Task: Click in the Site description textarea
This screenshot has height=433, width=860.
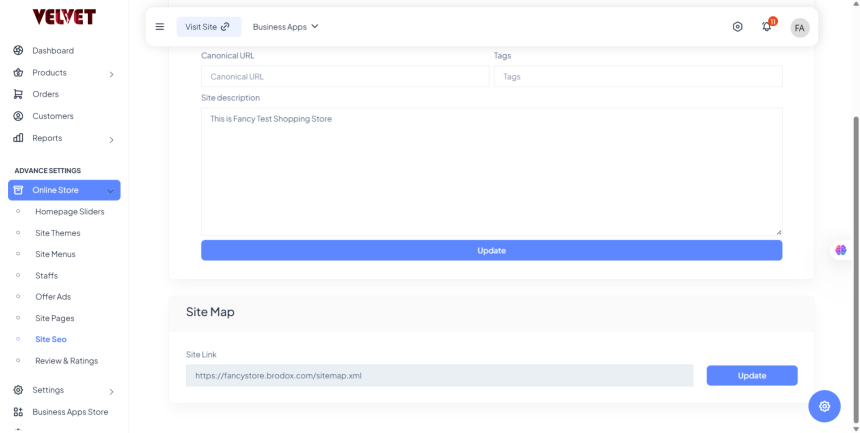Action: tap(491, 172)
